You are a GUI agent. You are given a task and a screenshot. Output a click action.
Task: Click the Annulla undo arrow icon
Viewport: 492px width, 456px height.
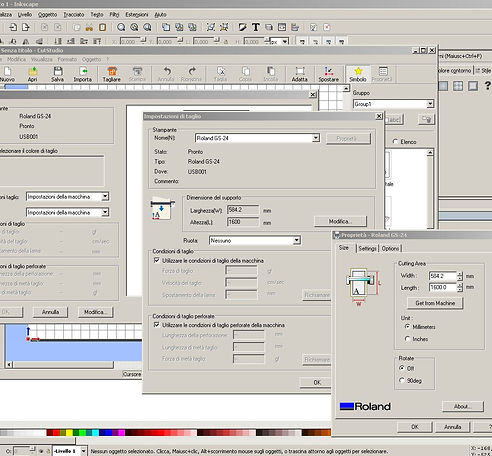point(166,71)
